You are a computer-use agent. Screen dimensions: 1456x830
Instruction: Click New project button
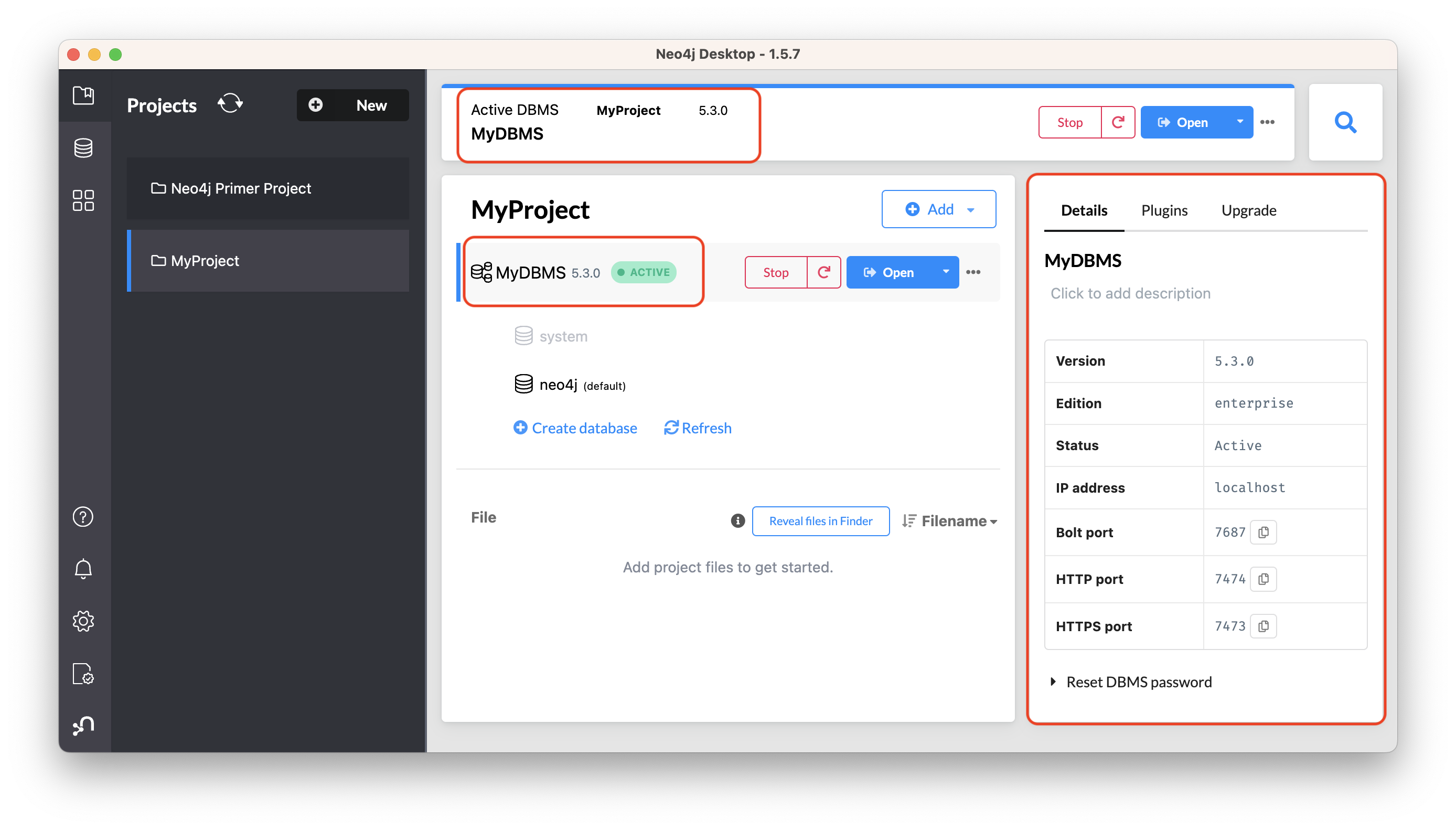coord(353,105)
